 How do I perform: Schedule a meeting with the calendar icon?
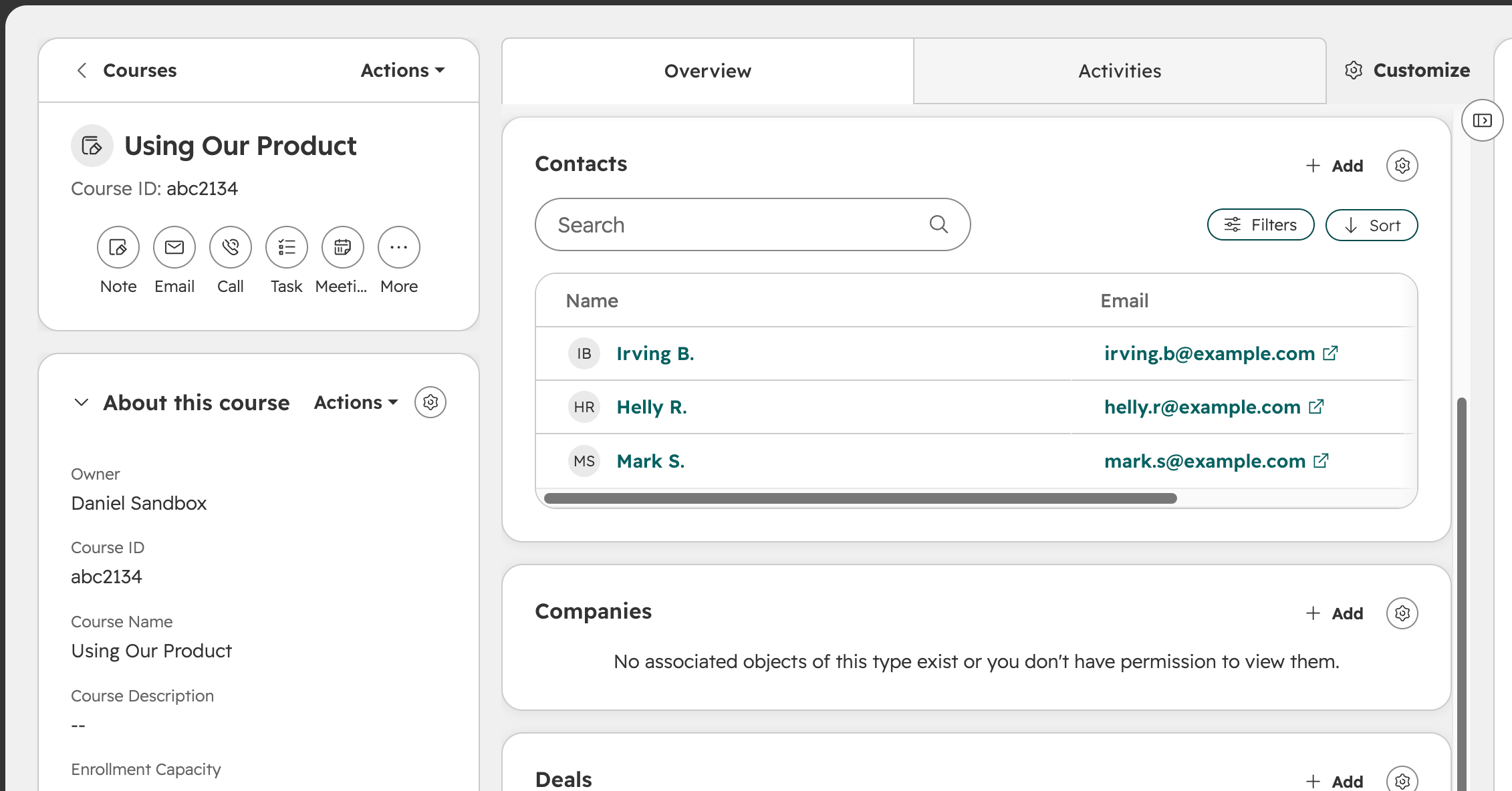343,247
